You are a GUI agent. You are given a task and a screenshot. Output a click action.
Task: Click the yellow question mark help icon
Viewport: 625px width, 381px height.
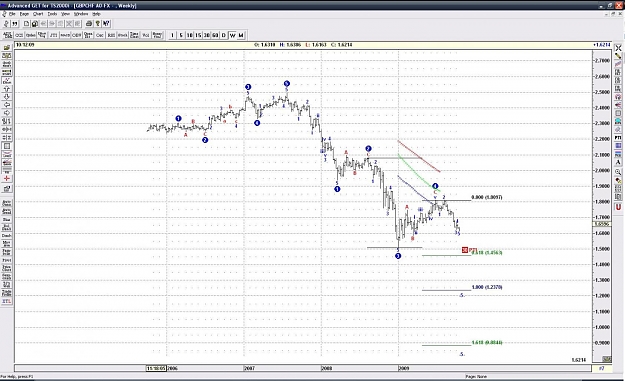click(97, 24)
